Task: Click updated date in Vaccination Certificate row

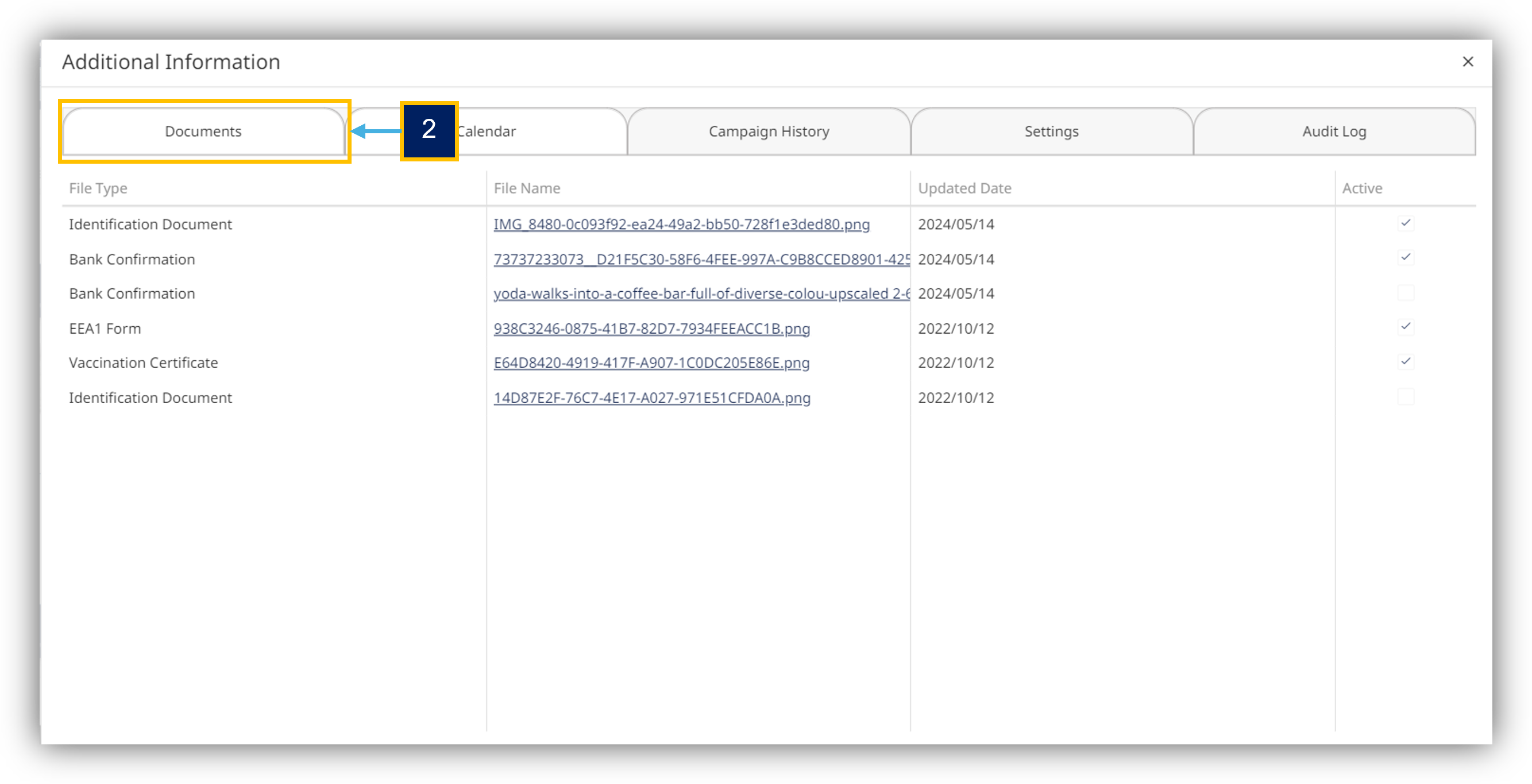Action: click(956, 362)
